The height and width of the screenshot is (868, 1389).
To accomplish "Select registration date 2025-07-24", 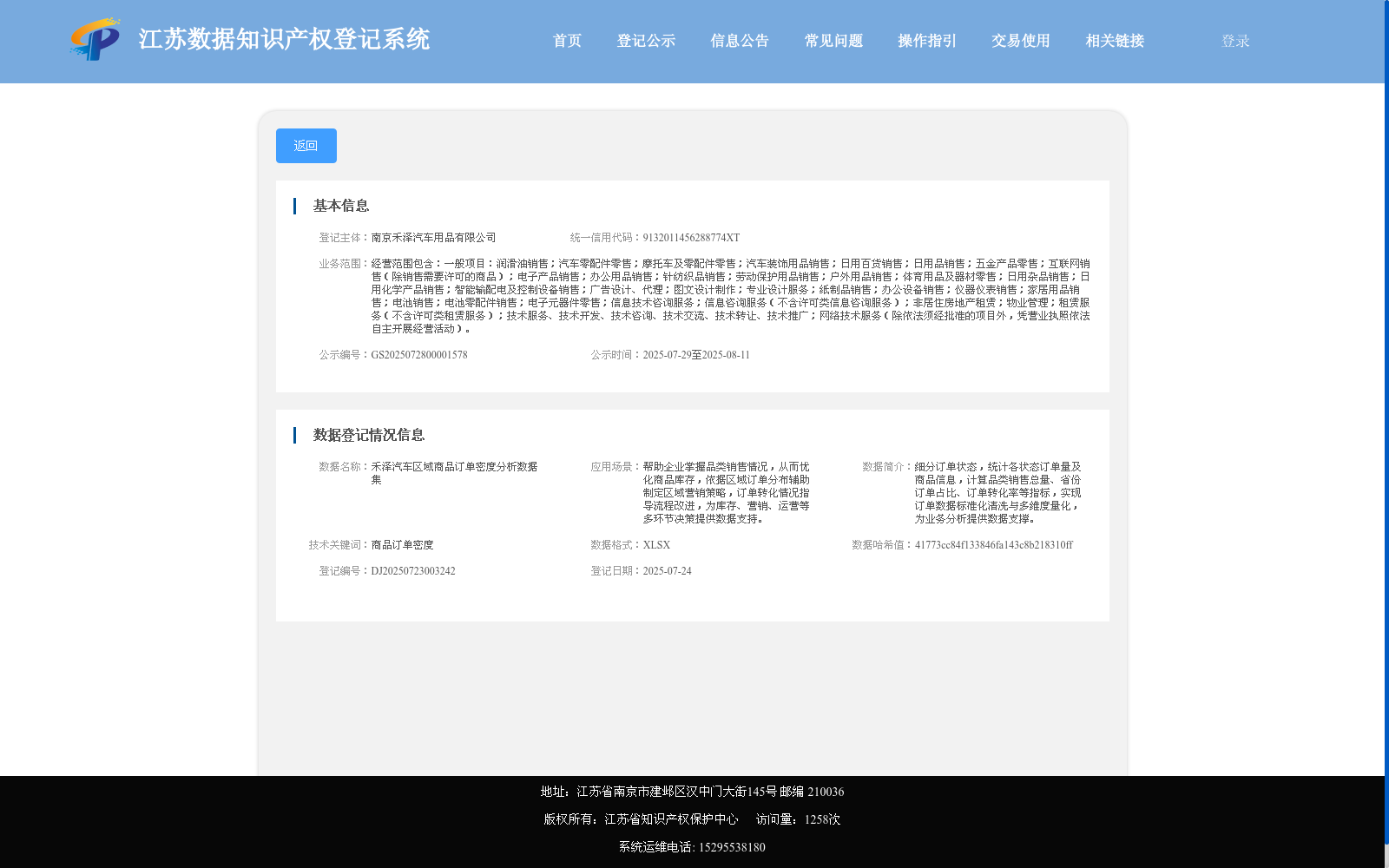I will [667, 571].
